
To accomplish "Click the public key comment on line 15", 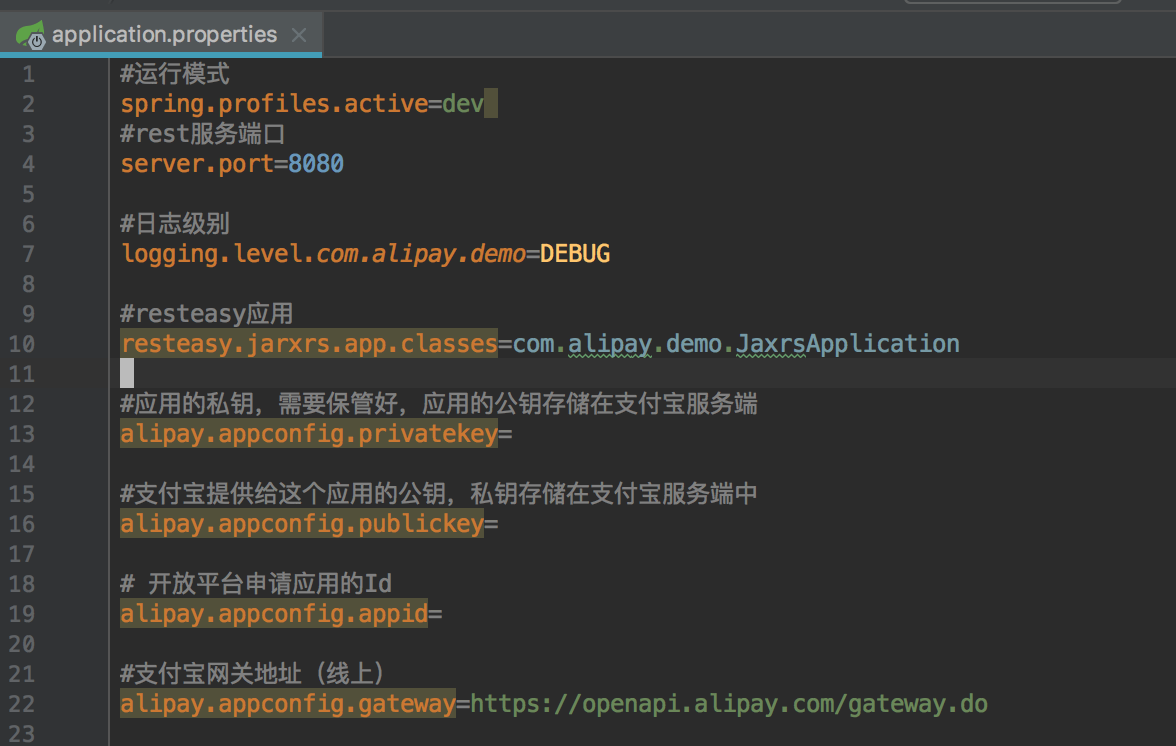I will [x=439, y=493].
